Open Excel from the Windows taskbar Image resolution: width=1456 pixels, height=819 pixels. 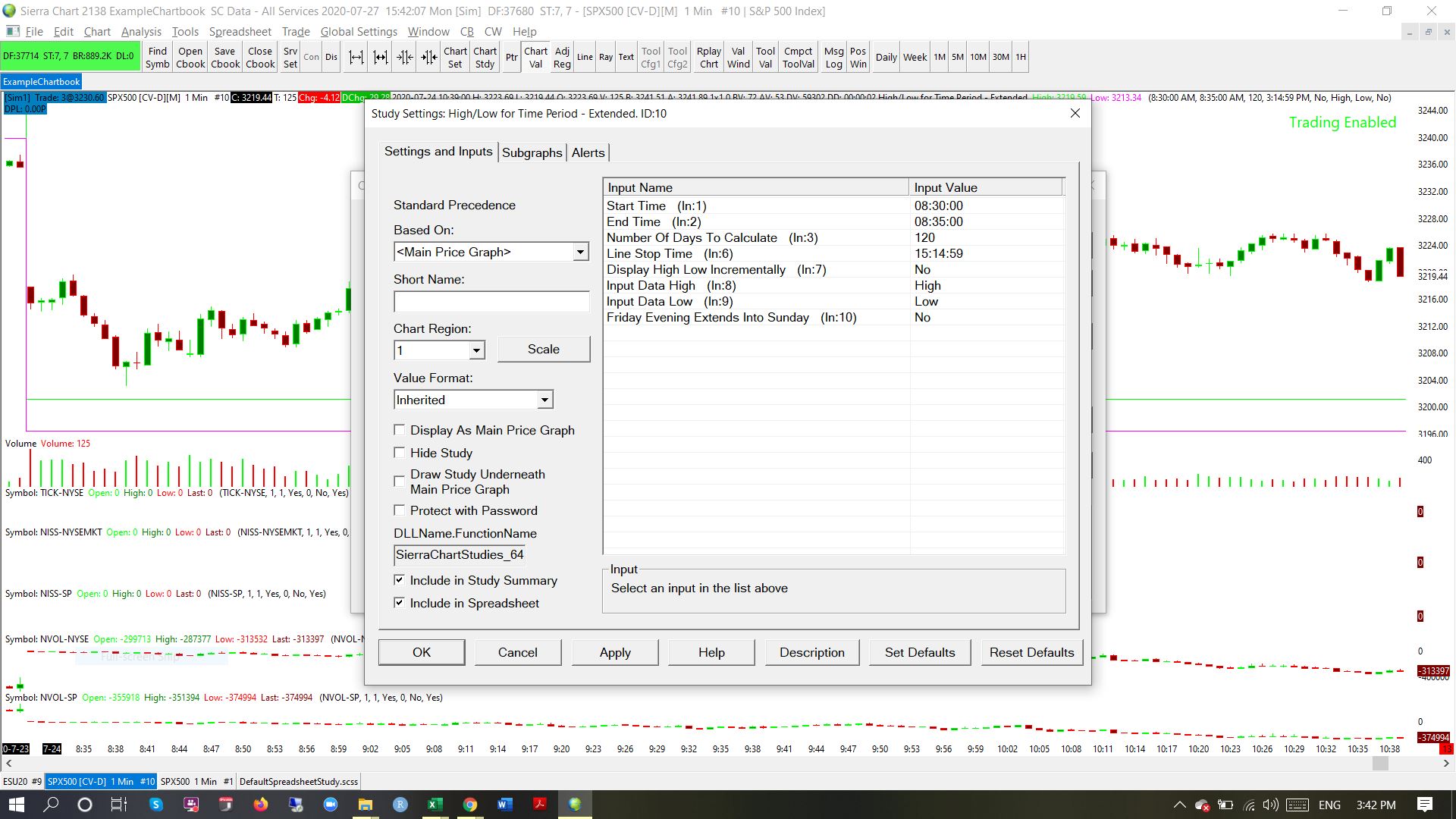(435, 805)
